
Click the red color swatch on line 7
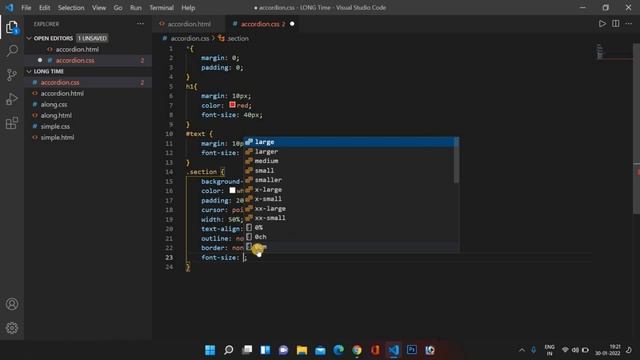tap(232, 105)
